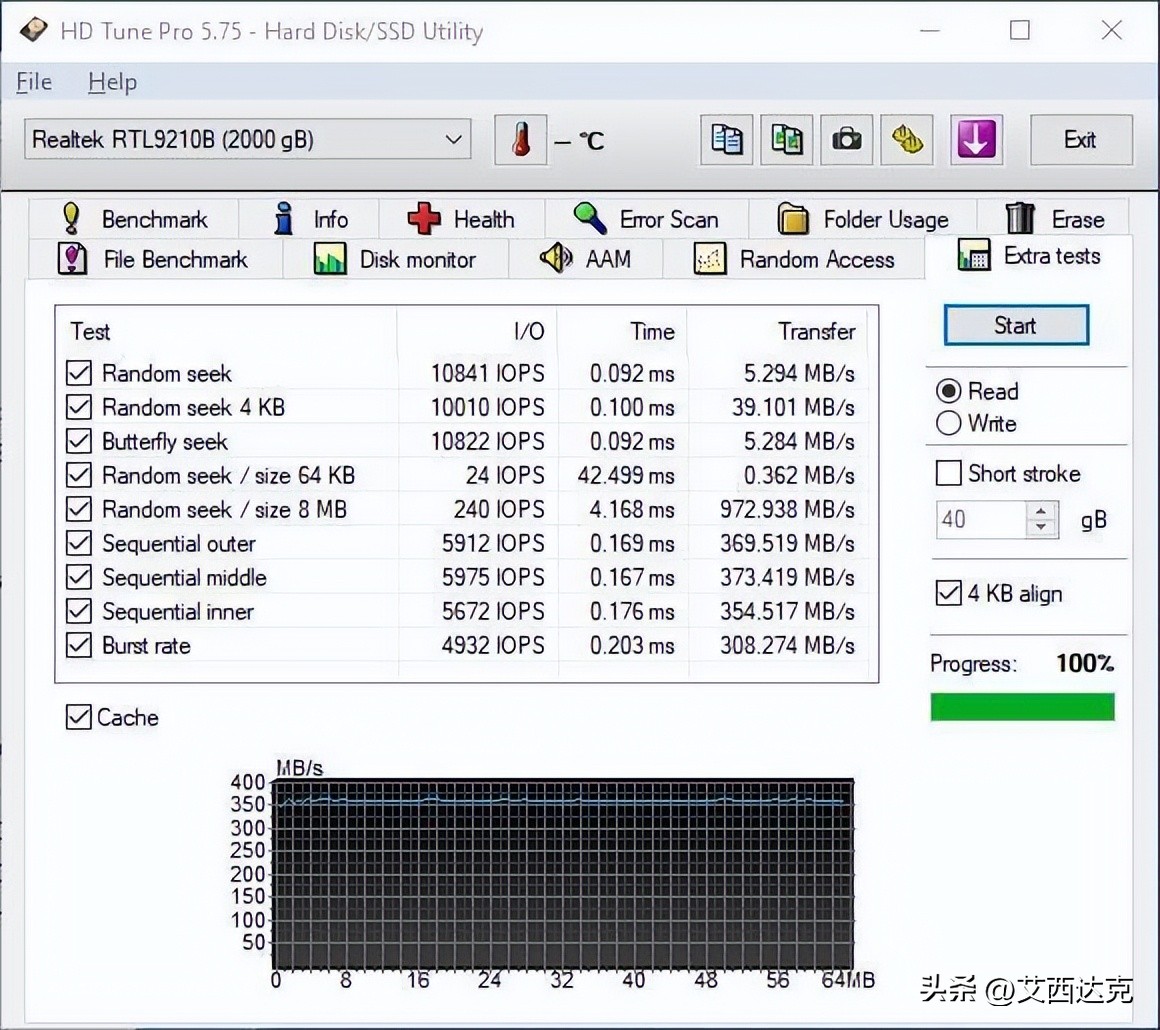The image size is (1160, 1030).
Task: Click the Exit button
Action: [1081, 140]
